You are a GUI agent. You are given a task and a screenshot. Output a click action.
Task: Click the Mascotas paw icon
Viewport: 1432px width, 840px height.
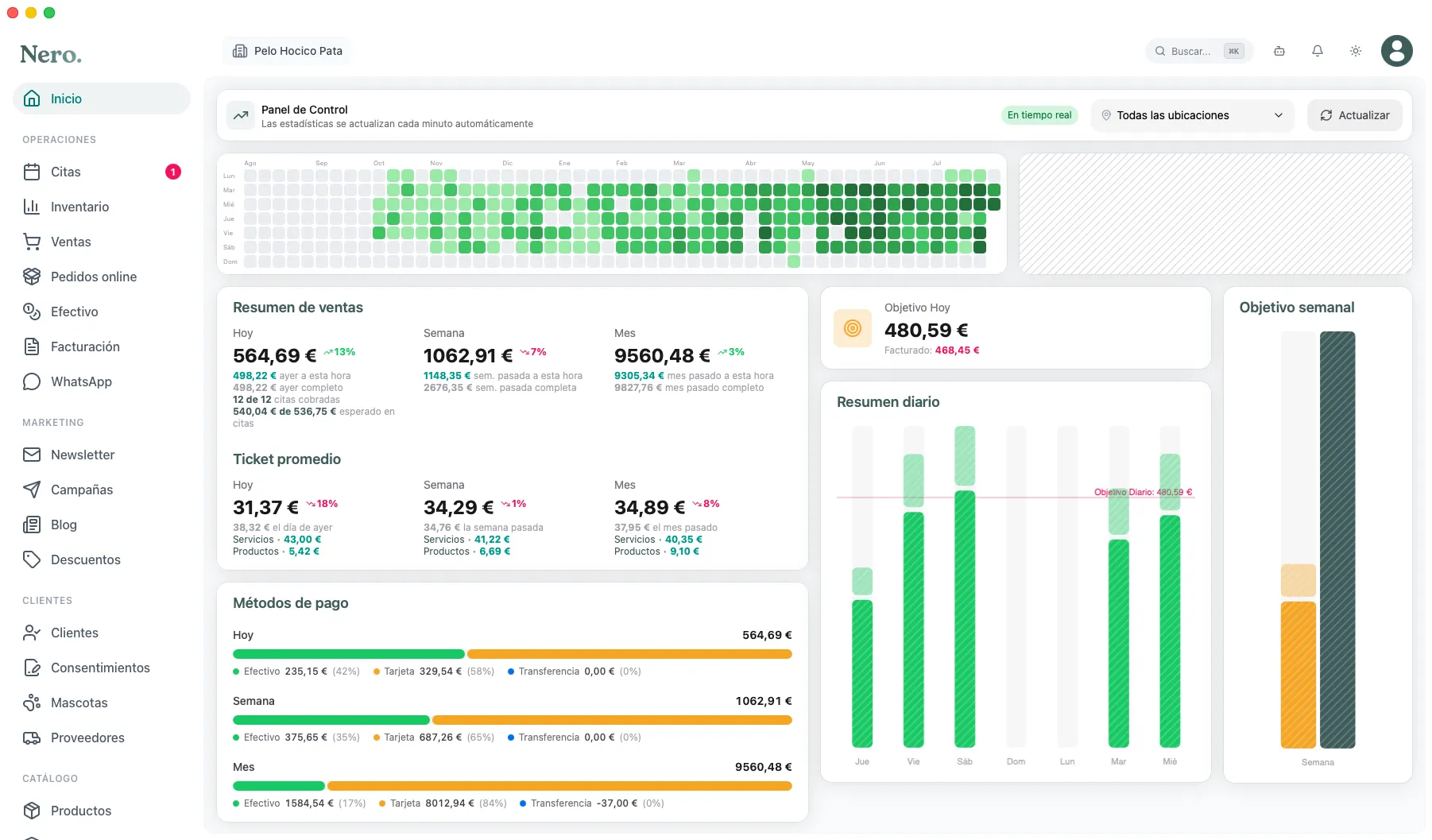click(32, 703)
